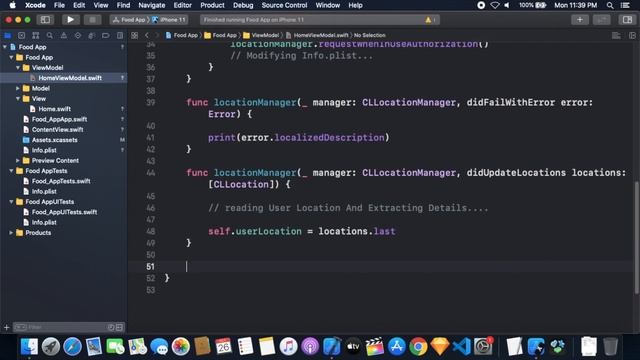Open Google Chrome from the Dock
The image size is (640, 360).
pos(418,347)
